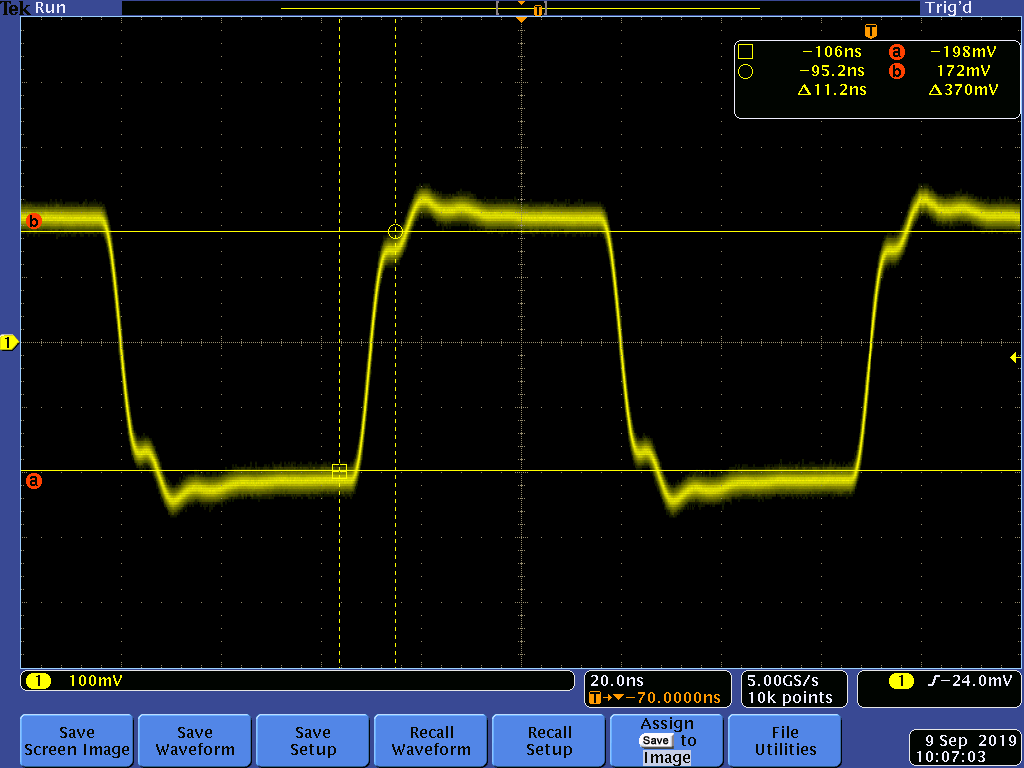Open File Utilities

click(x=784, y=741)
